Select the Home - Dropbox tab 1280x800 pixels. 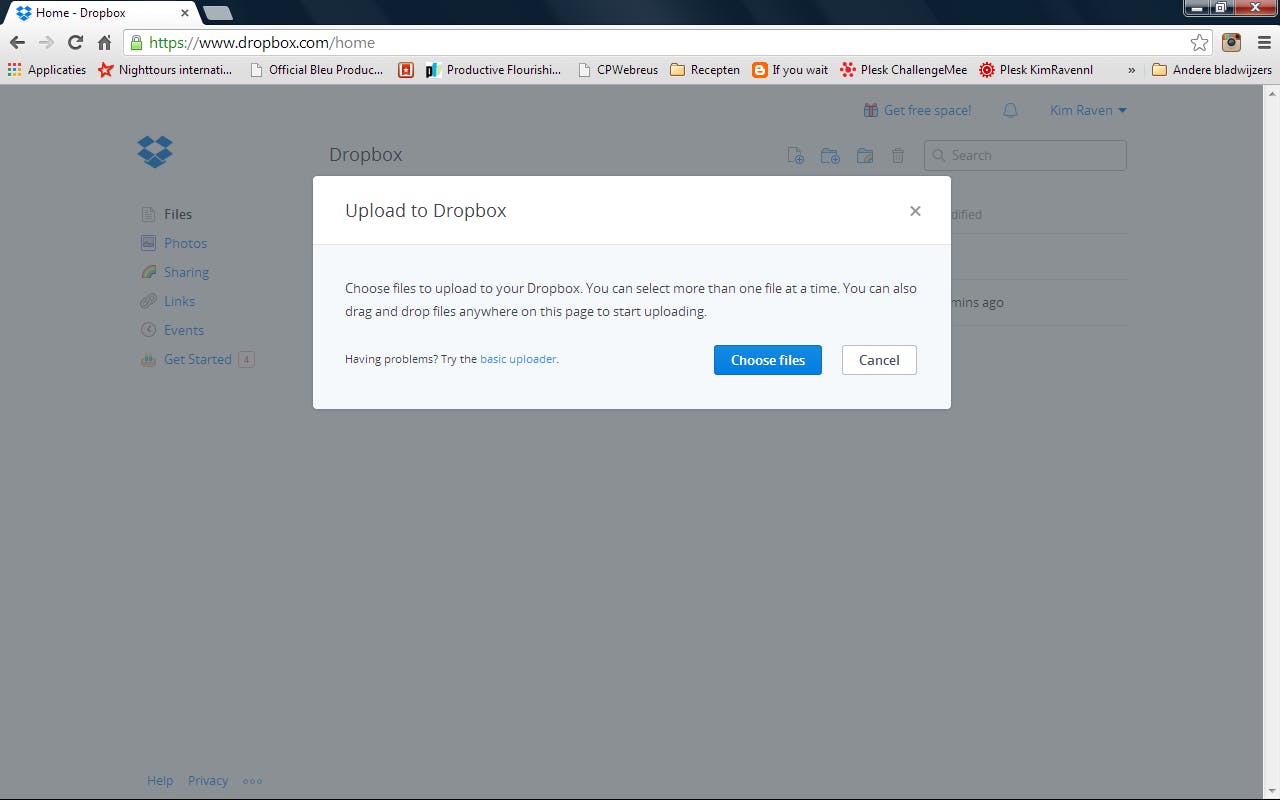(100, 13)
